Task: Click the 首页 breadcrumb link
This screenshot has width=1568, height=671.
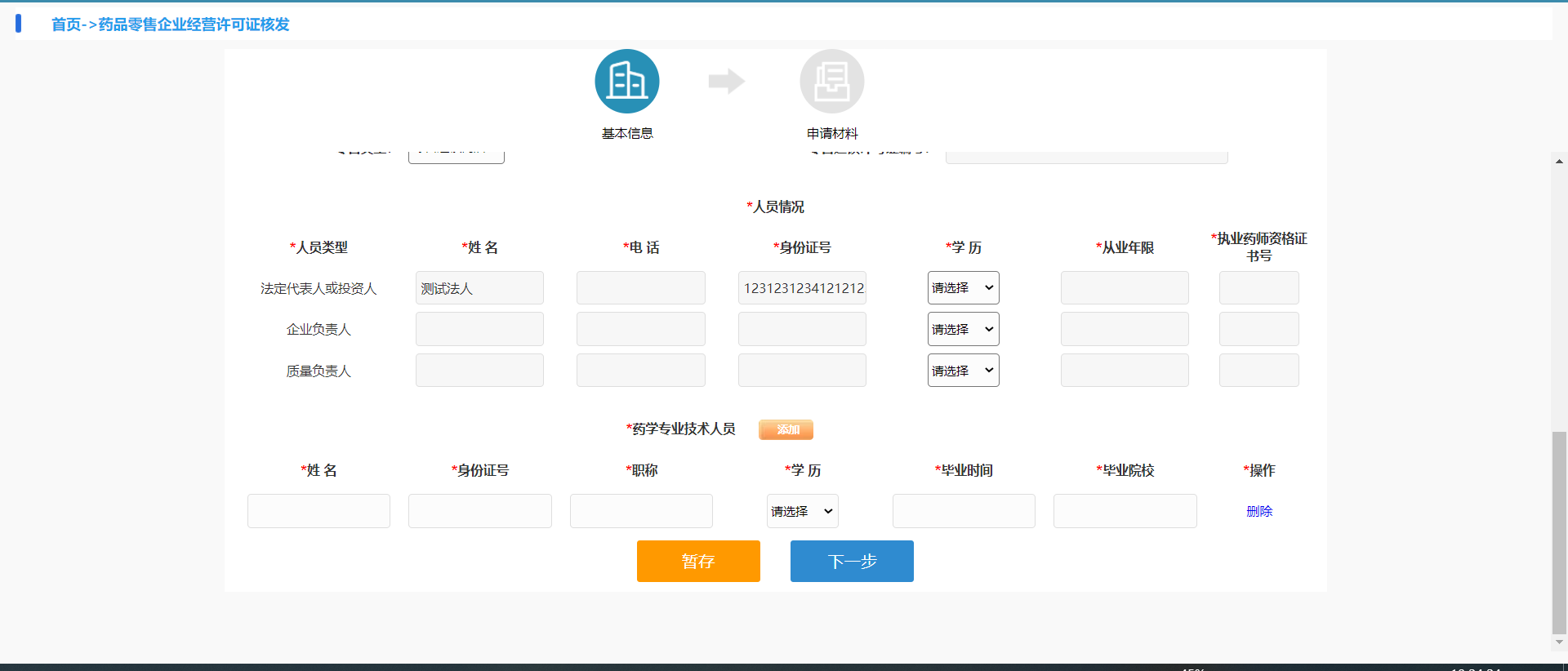Action: coord(66,24)
